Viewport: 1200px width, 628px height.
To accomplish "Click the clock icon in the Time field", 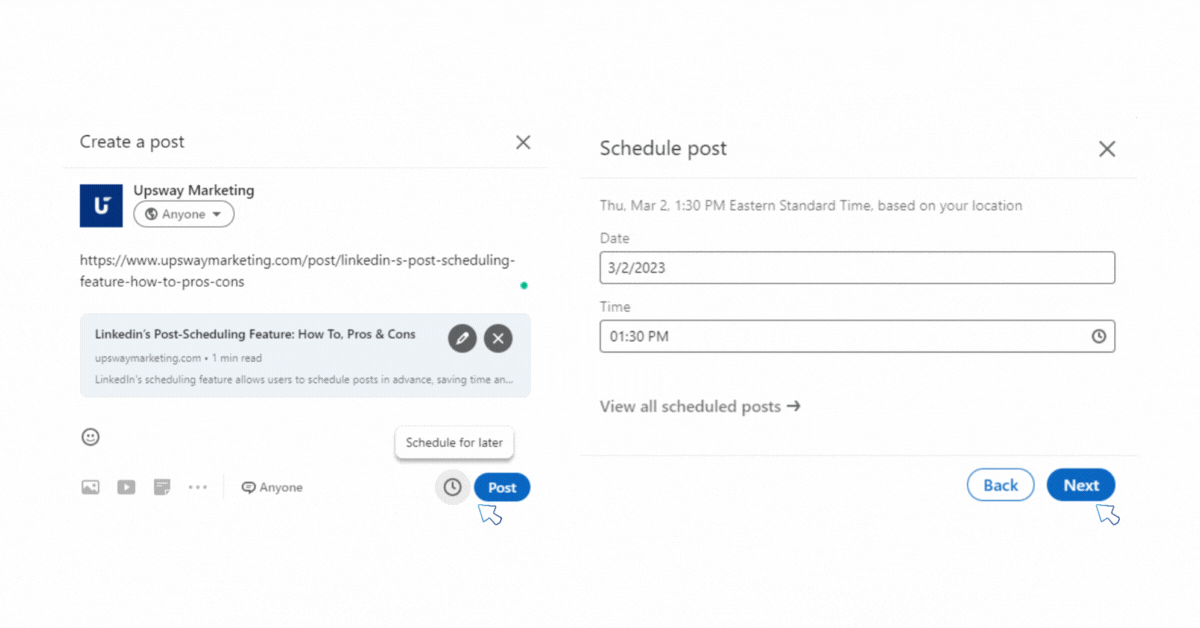I will (1099, 336).
